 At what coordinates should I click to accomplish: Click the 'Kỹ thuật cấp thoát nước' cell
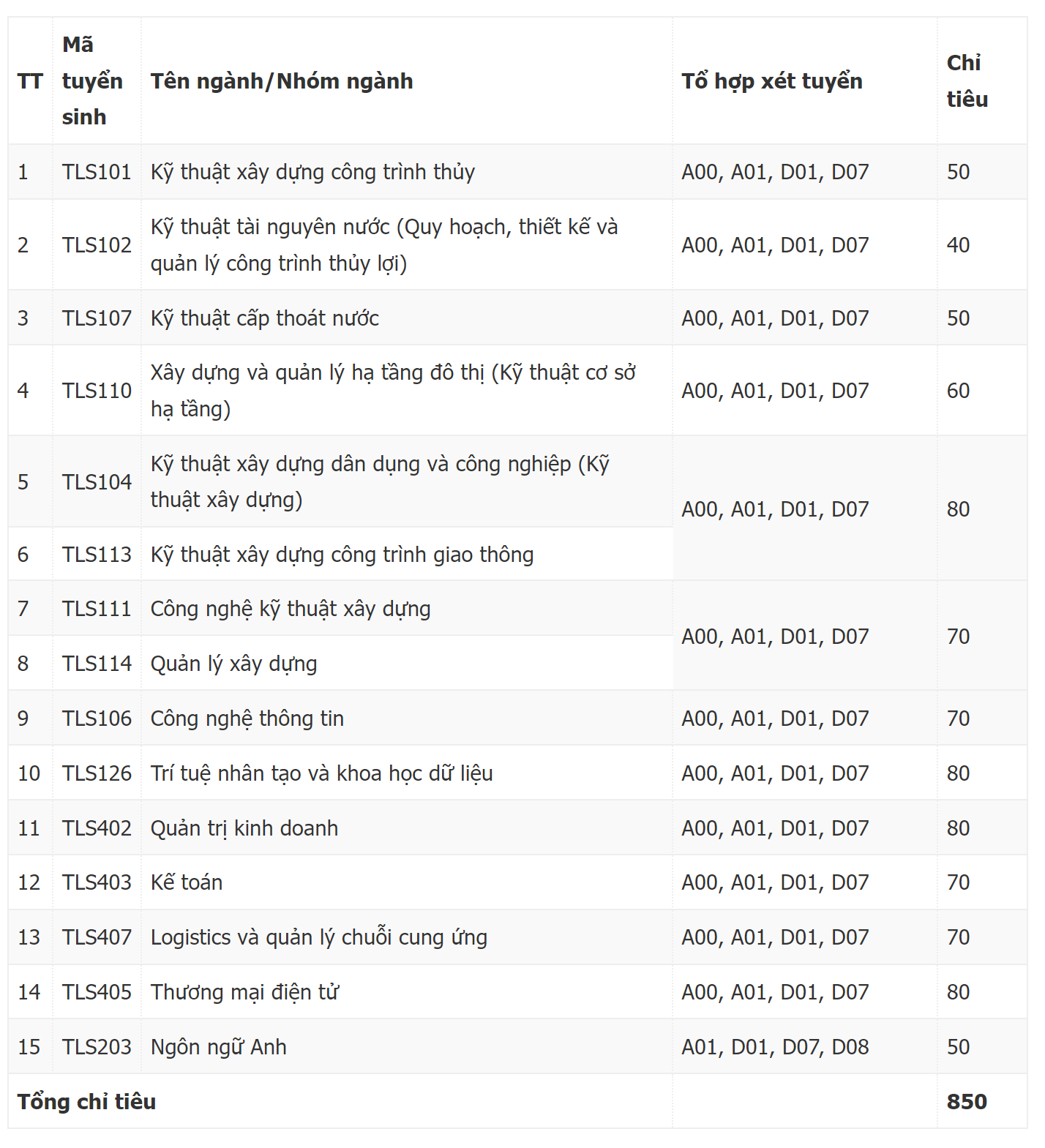(x=265, y=318)
